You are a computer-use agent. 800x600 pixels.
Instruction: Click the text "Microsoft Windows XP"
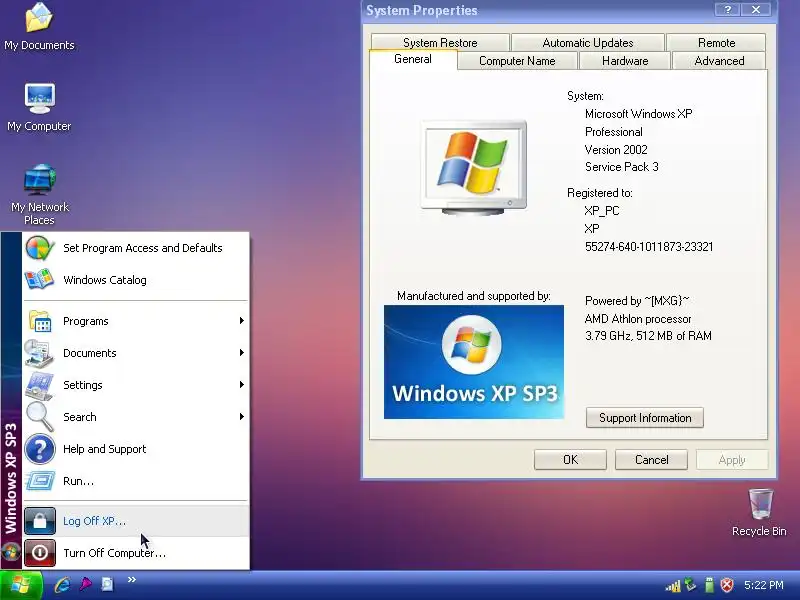pos(639,114)
